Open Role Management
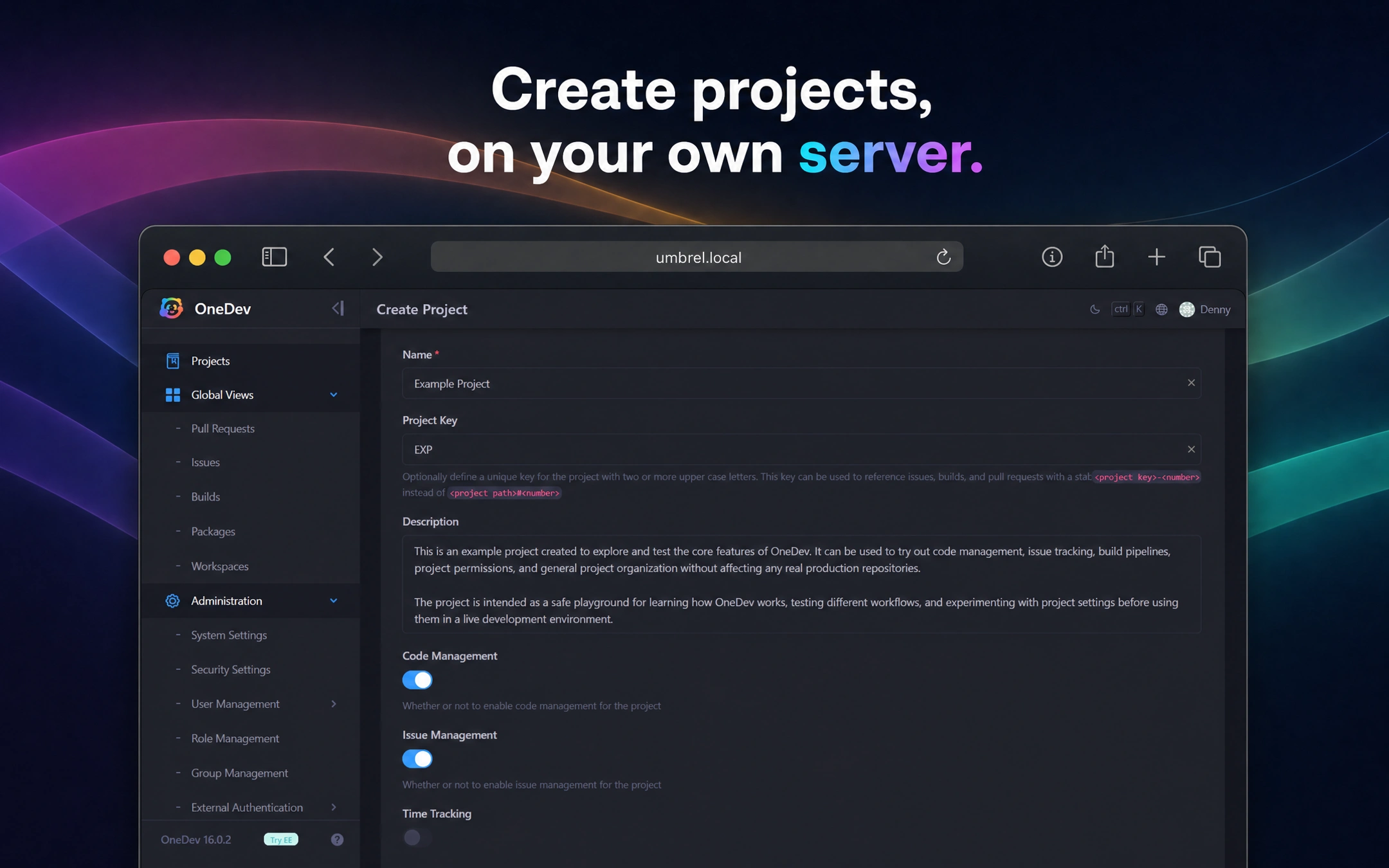Viewport: 1389px width, 868px height. (235, 738)
